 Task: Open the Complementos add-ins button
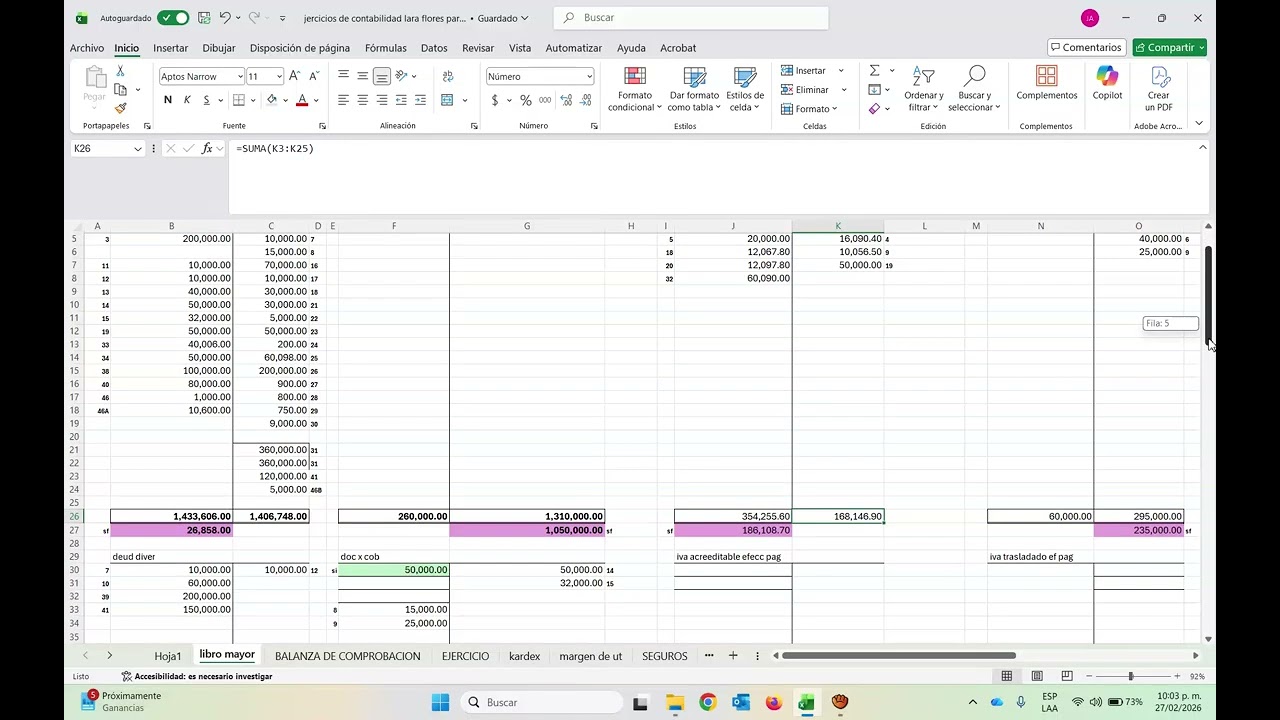coord(1046,85)
